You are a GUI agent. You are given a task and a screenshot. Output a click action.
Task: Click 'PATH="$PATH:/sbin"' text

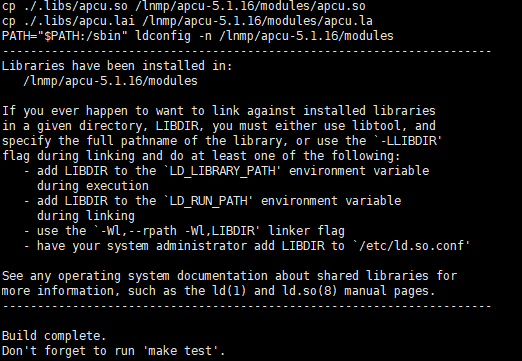[x=65, y=36]
